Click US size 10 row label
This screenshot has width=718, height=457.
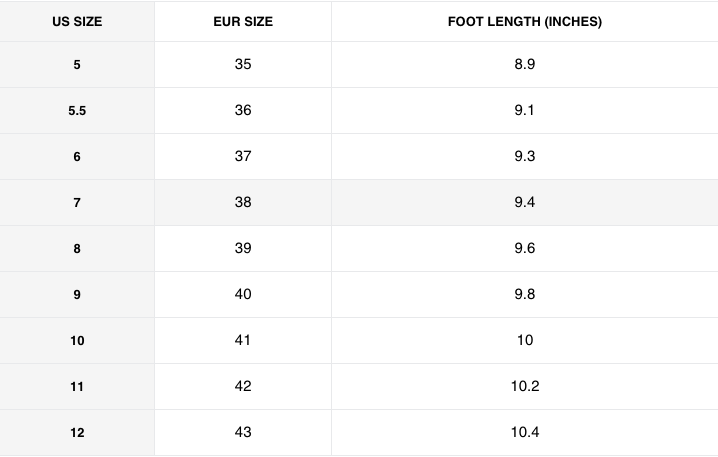click(77, 341)
